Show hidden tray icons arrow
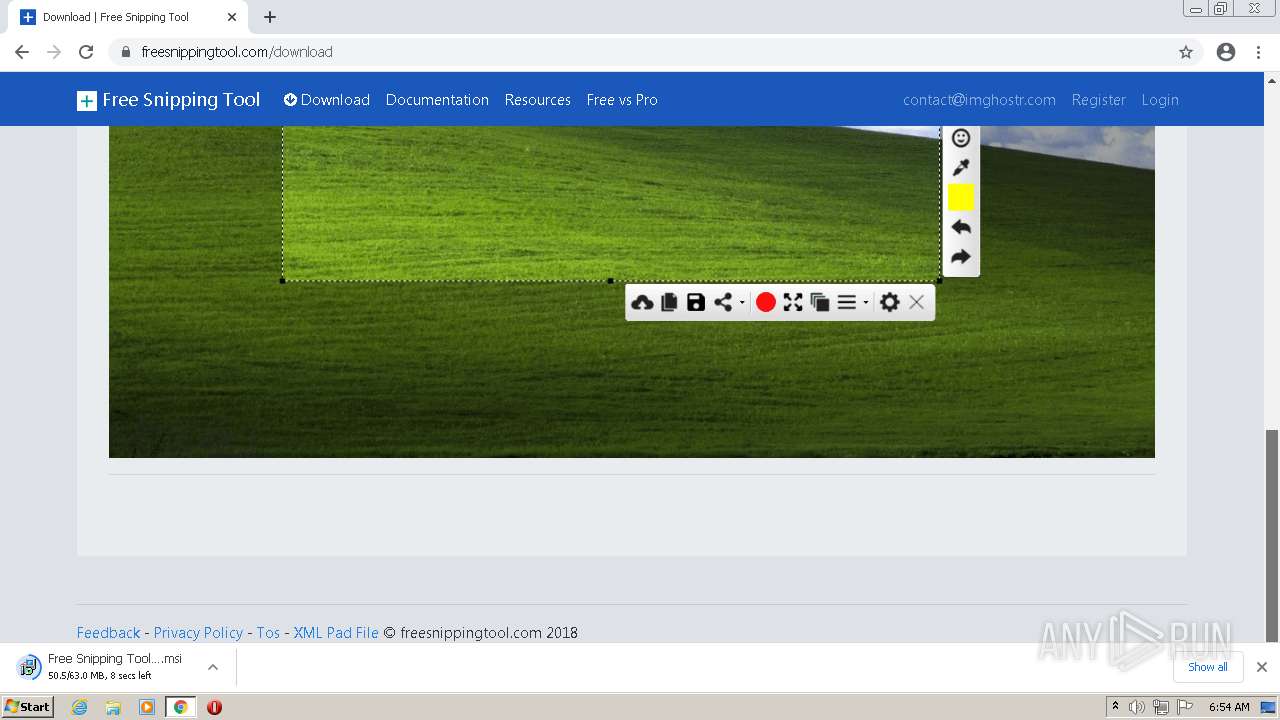 point(1115,707)
